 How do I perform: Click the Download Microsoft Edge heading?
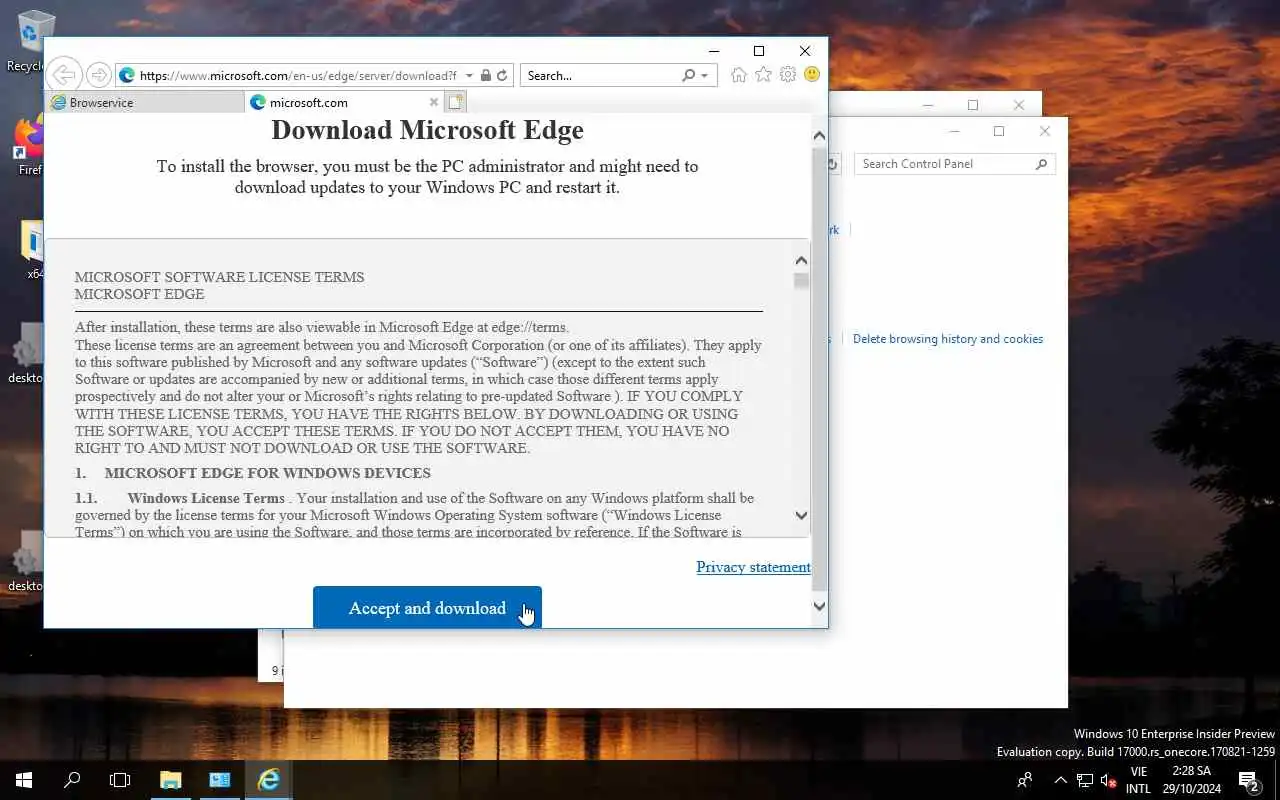click(x=427, y=130)
